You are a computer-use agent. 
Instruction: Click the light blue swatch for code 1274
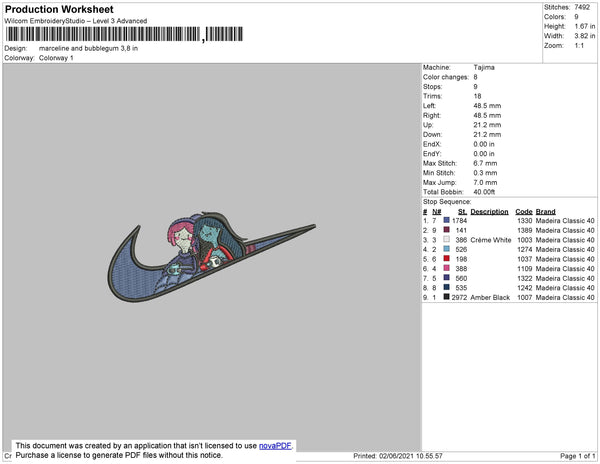pos(446,249)
